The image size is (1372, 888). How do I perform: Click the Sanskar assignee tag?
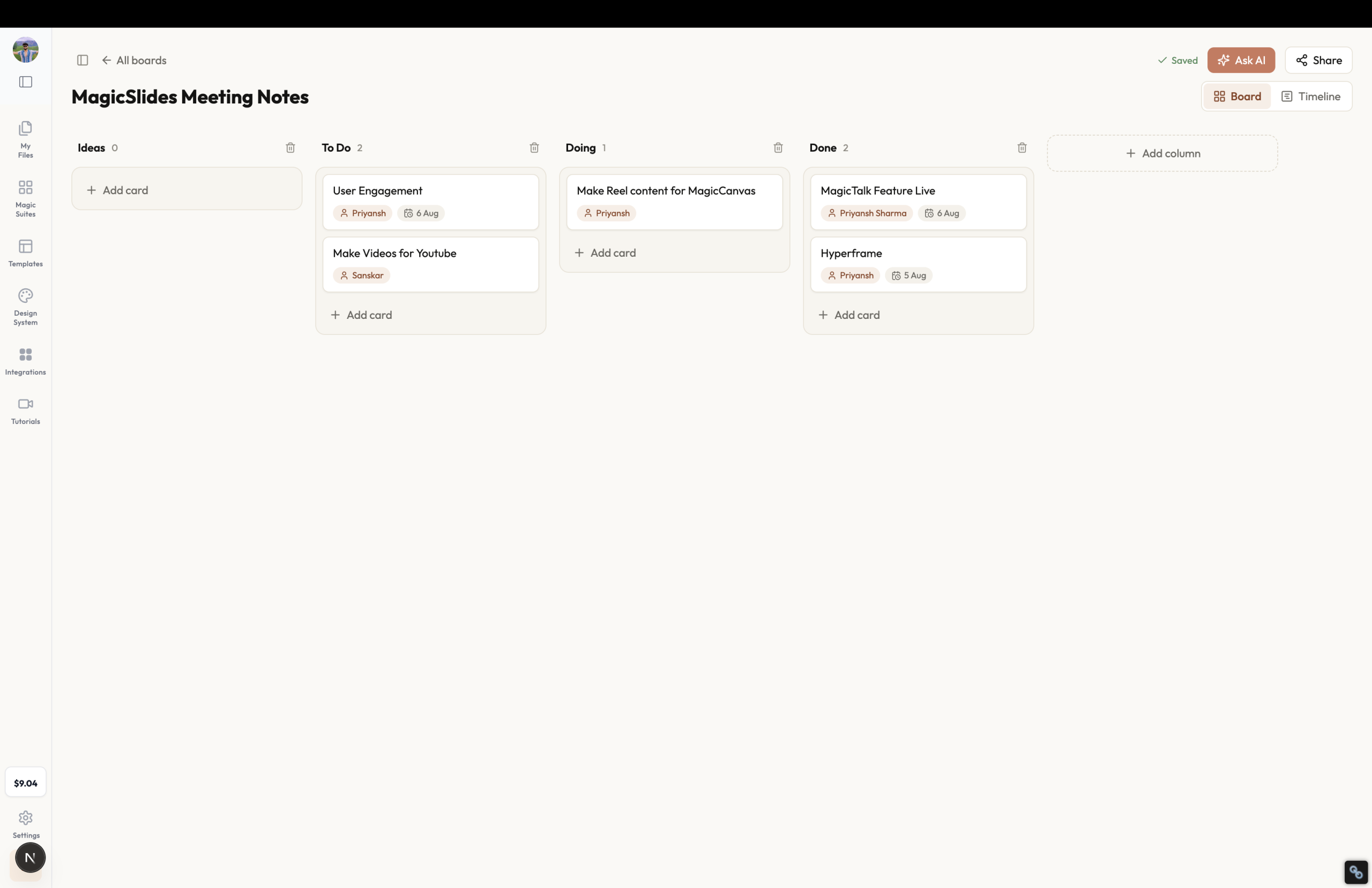pyautogui.click(x=361, y=275)
